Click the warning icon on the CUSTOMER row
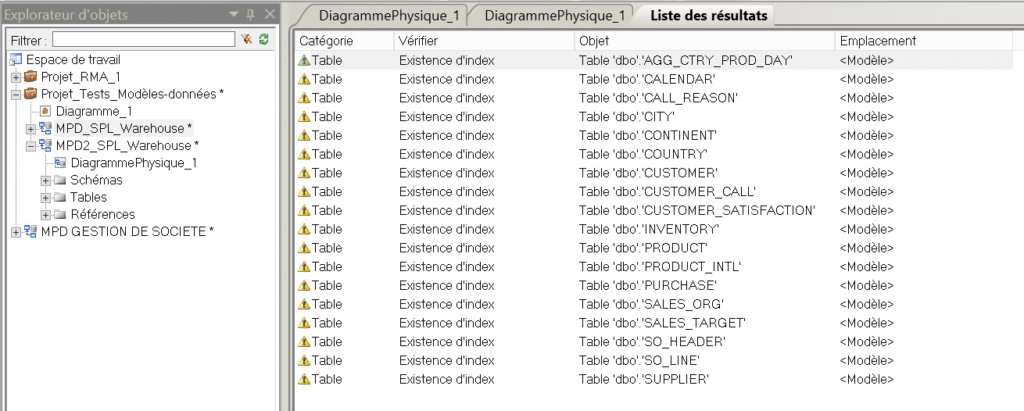The image size is (1024, 411). coord(304,173)
